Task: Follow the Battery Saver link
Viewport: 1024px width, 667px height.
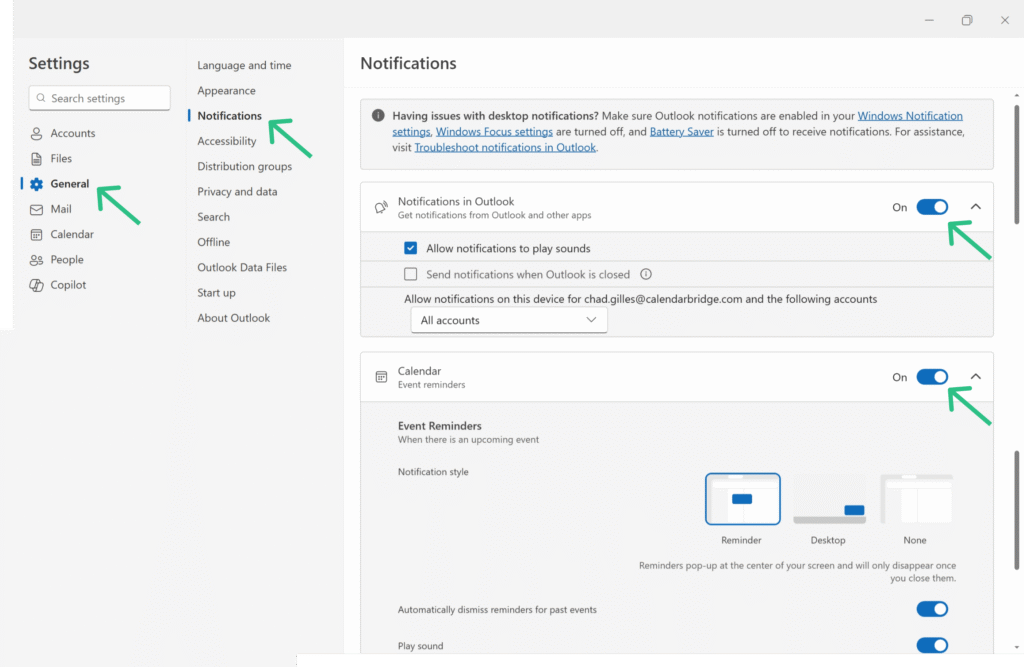Action: [x=681, y=131]
